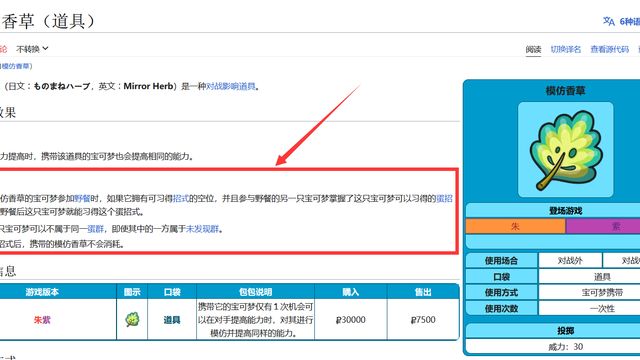Open the 查看源代码 tab

(609, 49)
